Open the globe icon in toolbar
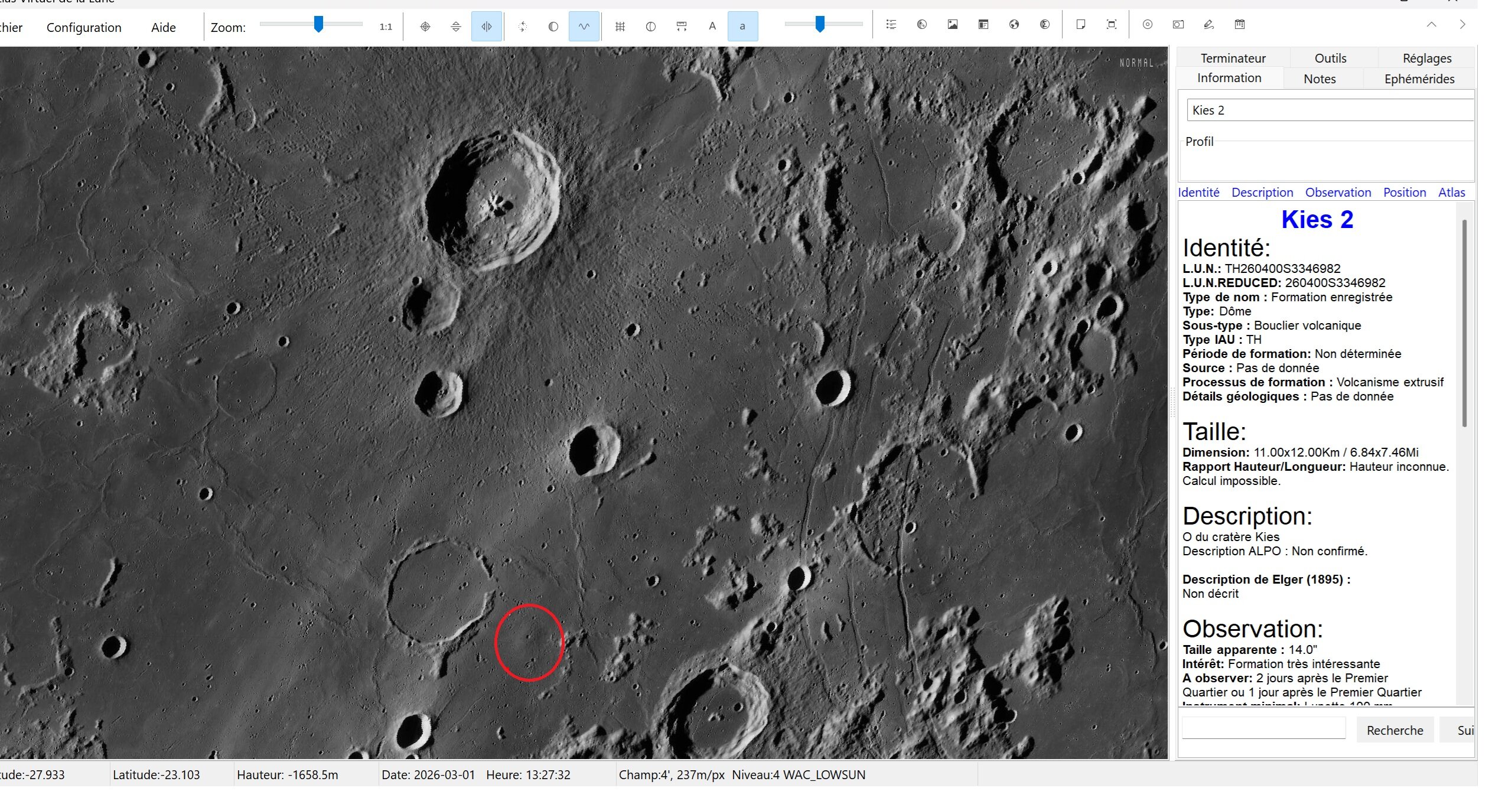This screenshot has width=1512, height=801. 1014,25
